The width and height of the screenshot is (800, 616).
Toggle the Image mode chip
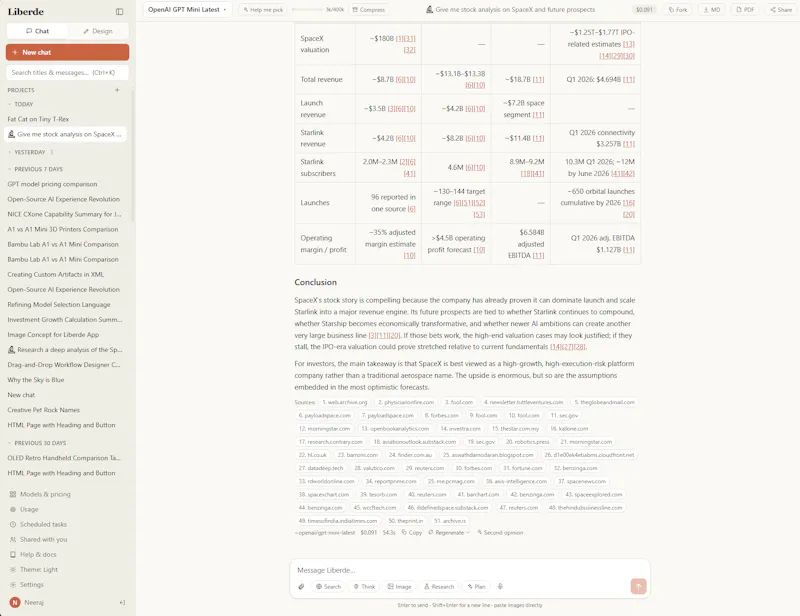click(x=399, y=586)
